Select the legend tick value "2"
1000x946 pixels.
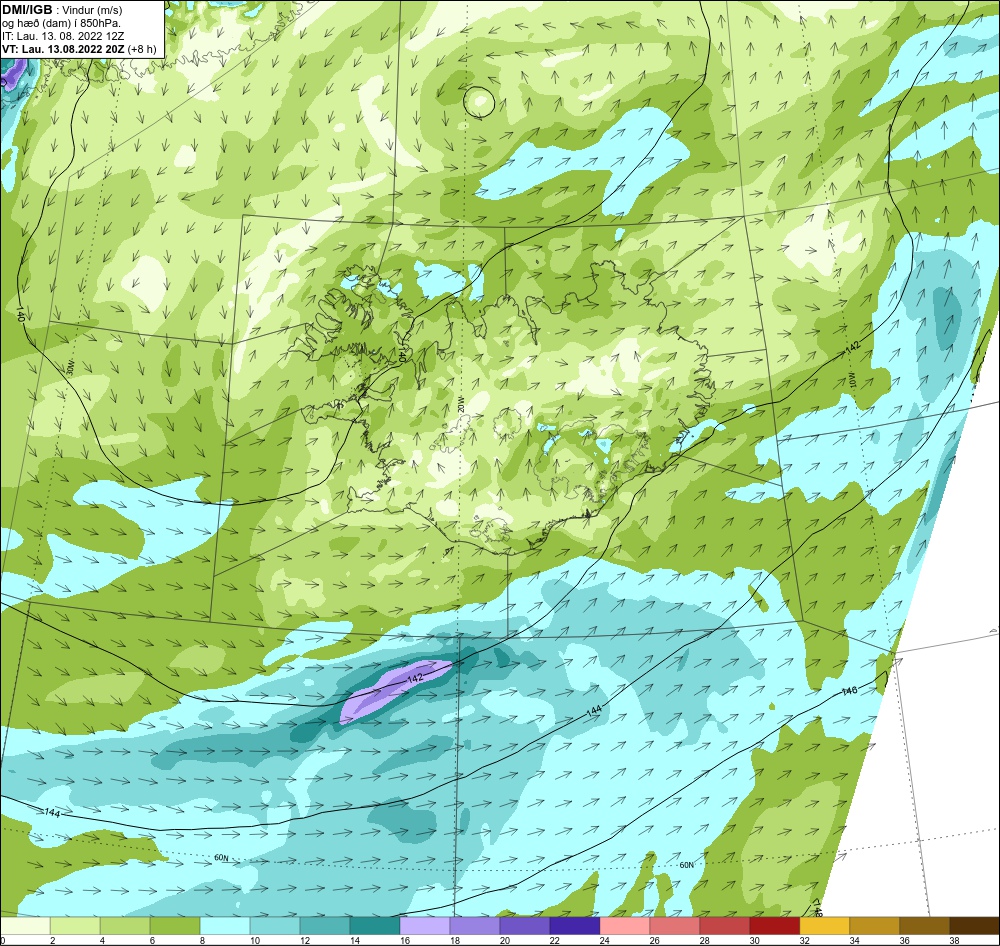pos(52,940)
